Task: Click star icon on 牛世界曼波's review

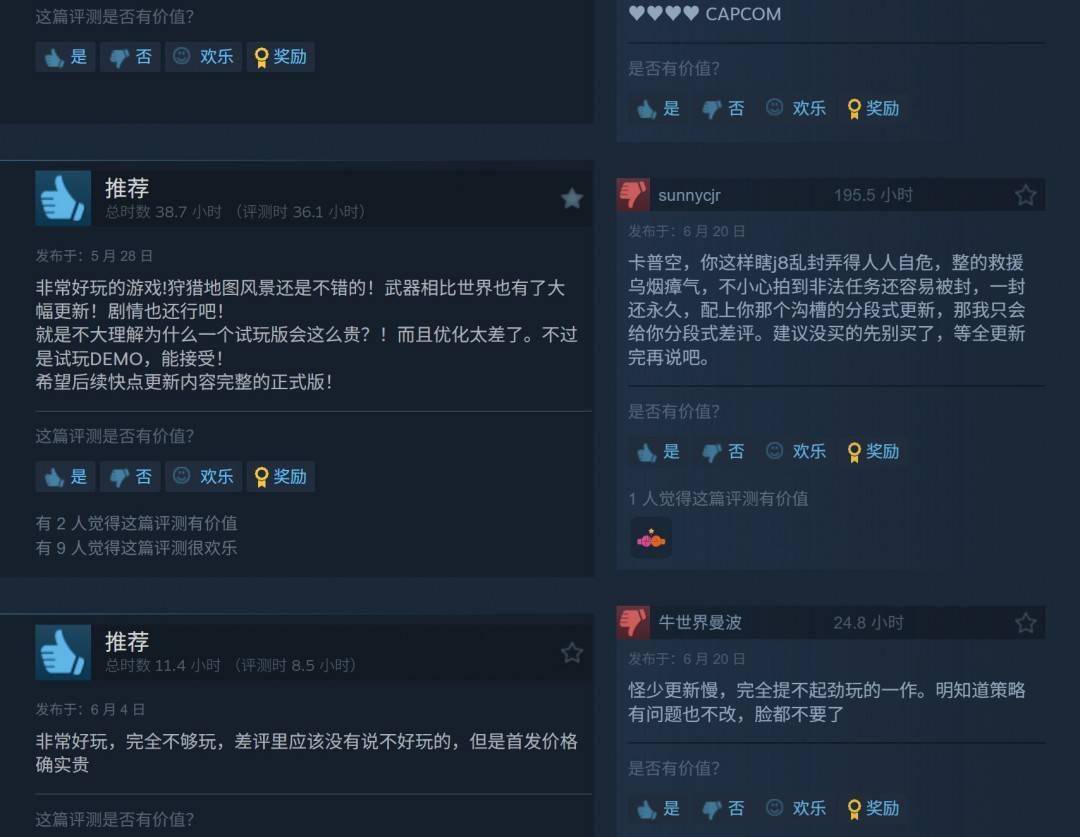Action: coord(1026,623)
